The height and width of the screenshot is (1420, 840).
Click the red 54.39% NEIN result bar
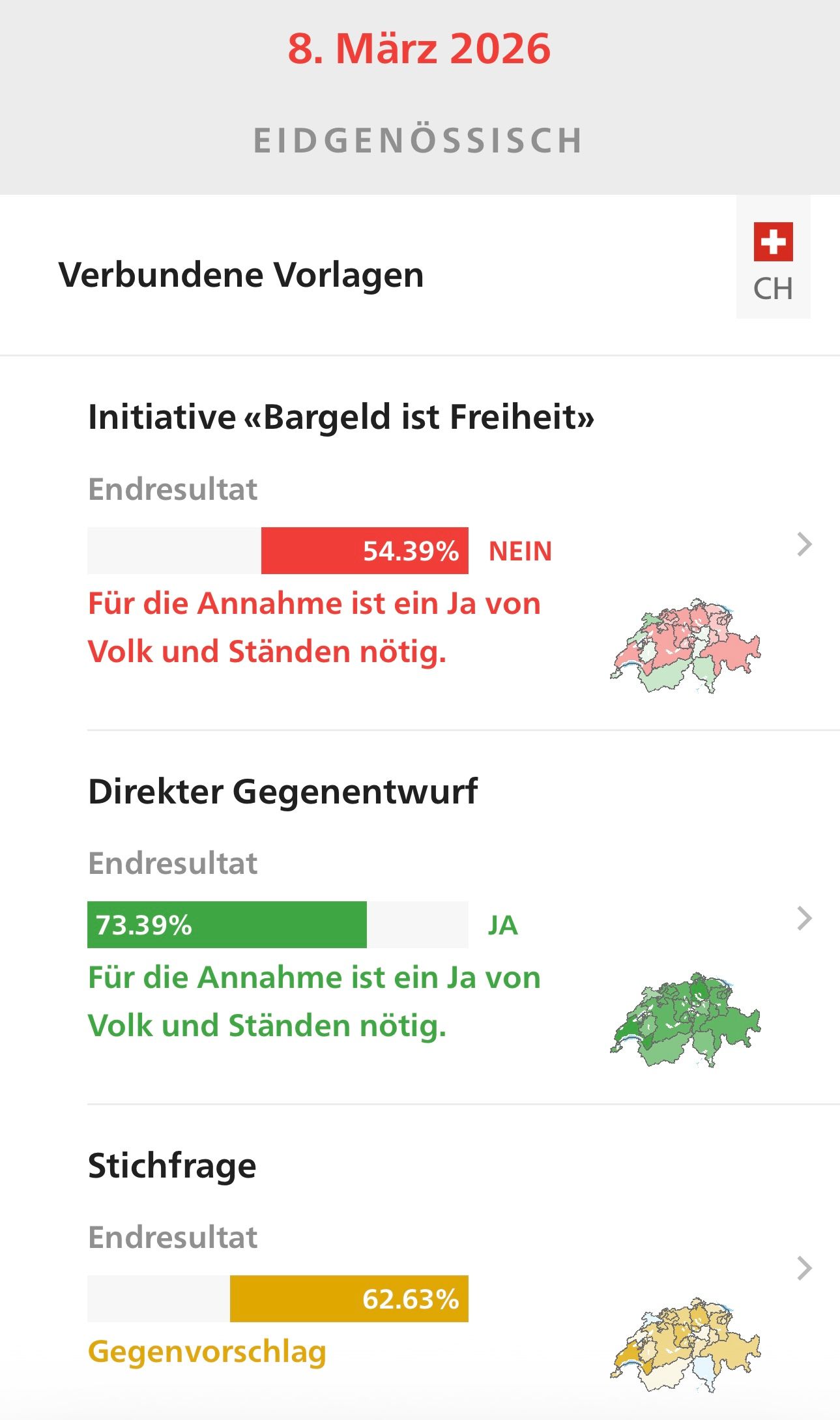364,551
